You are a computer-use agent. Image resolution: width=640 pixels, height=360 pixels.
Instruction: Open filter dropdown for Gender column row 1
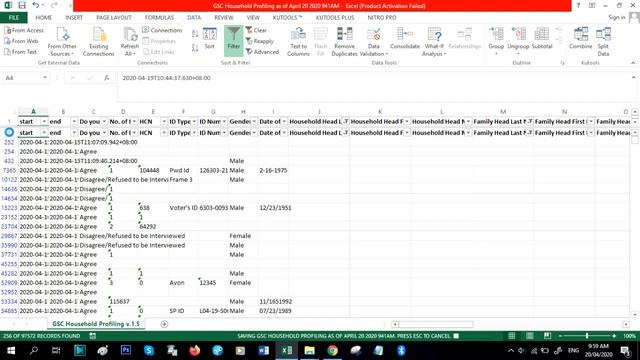pyautogui.click(x=254, y=122)
